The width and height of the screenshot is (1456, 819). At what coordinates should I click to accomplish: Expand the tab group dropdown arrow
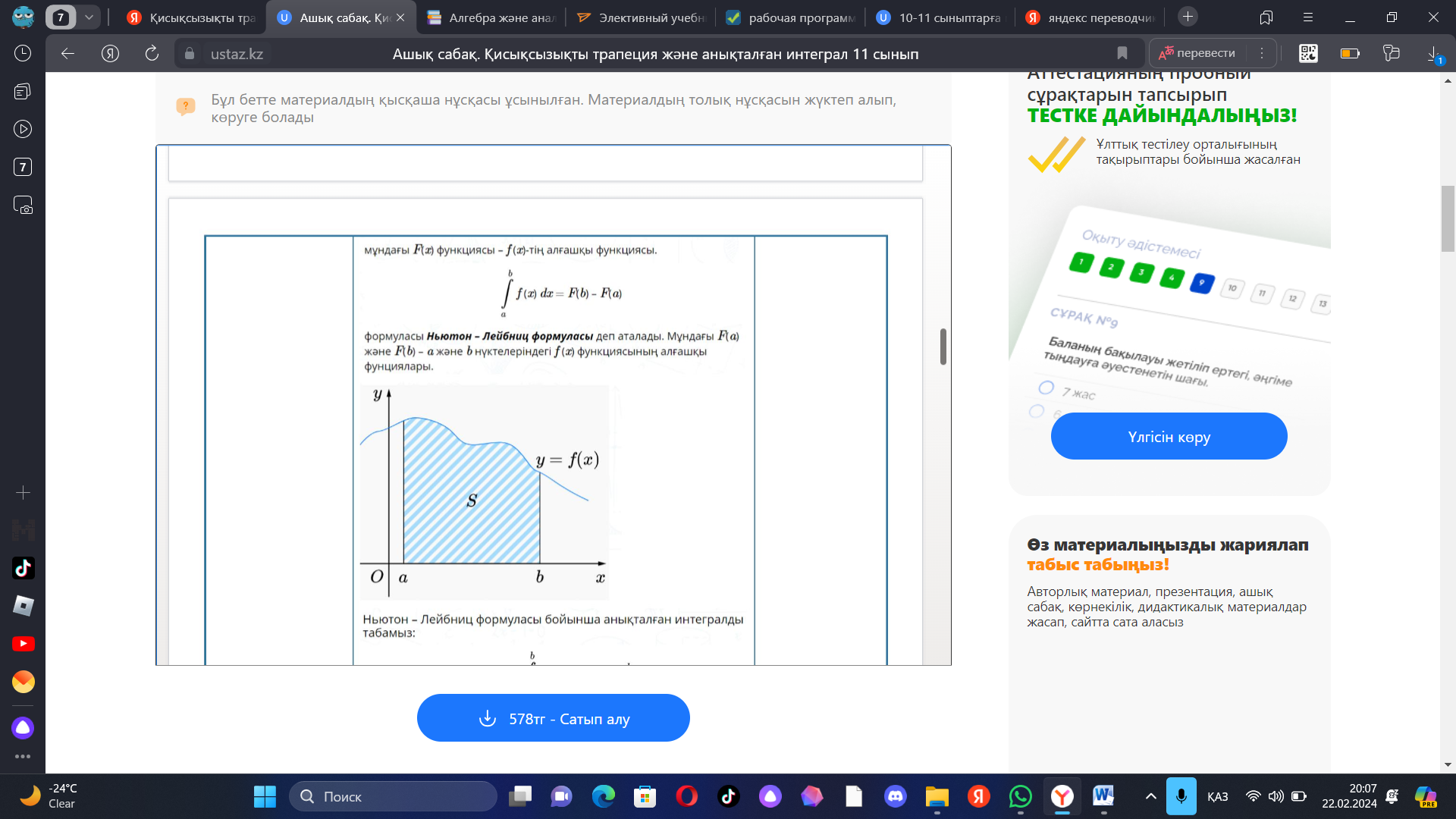(89, 17)
